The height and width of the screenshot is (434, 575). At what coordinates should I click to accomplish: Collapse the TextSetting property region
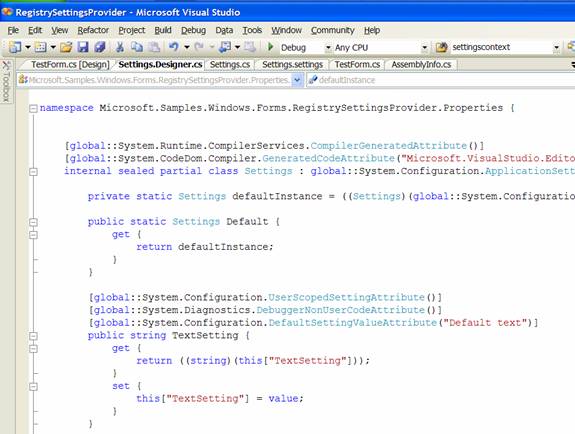point(33,336)
